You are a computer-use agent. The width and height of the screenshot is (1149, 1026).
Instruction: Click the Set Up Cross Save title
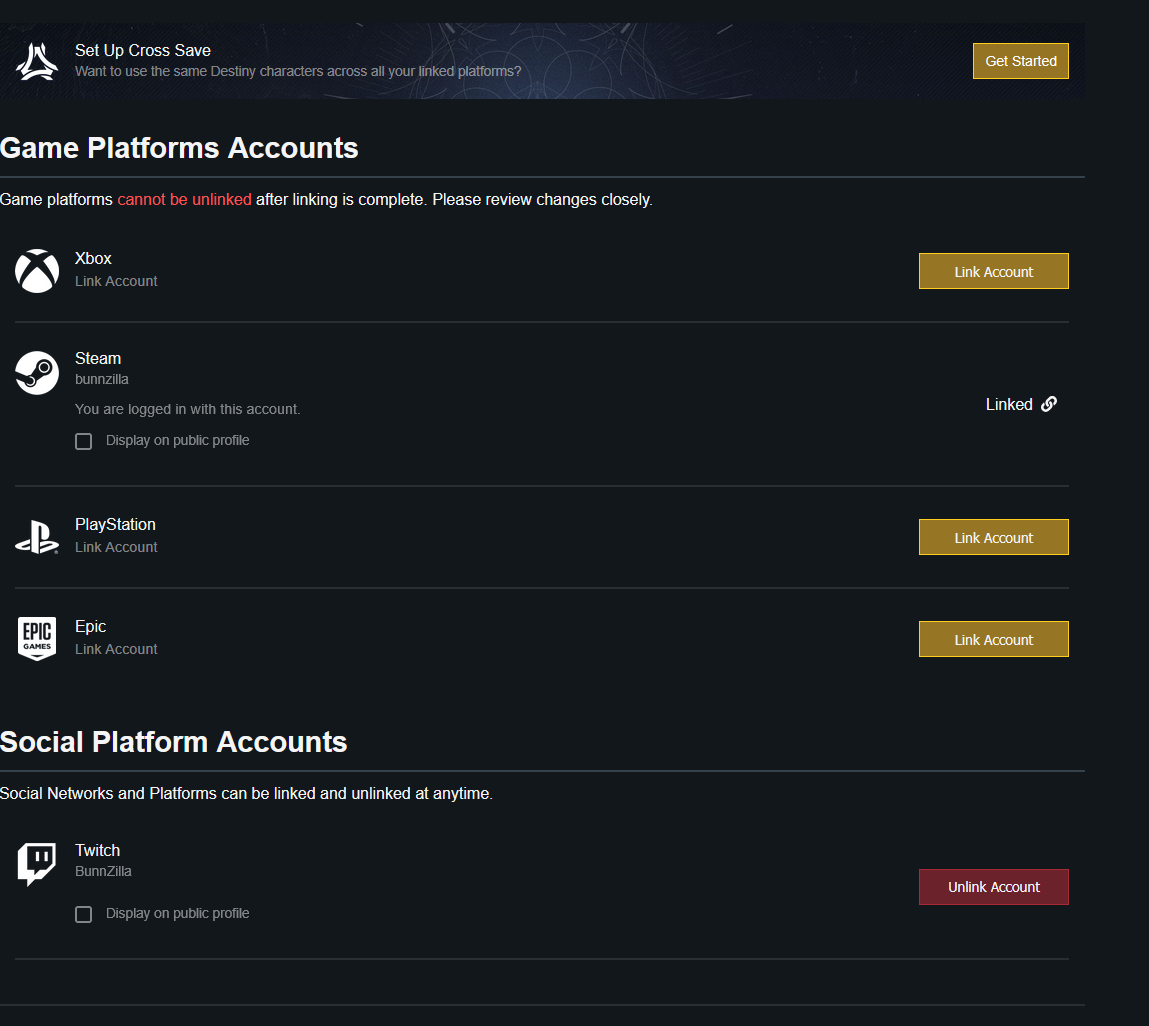(x=143, y=51)
